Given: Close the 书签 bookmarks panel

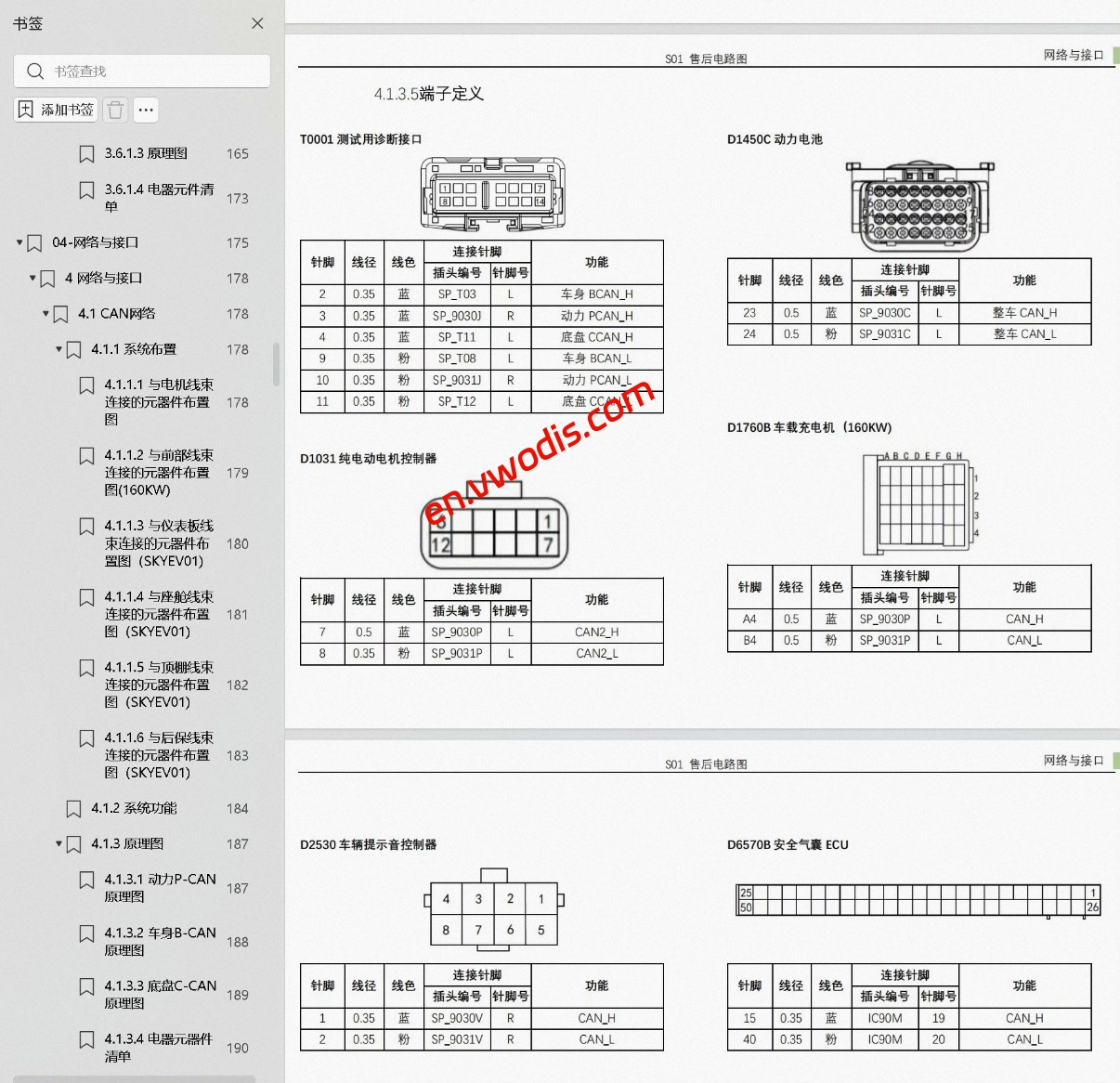Looking at the screenshot, I should pos(257,23).
